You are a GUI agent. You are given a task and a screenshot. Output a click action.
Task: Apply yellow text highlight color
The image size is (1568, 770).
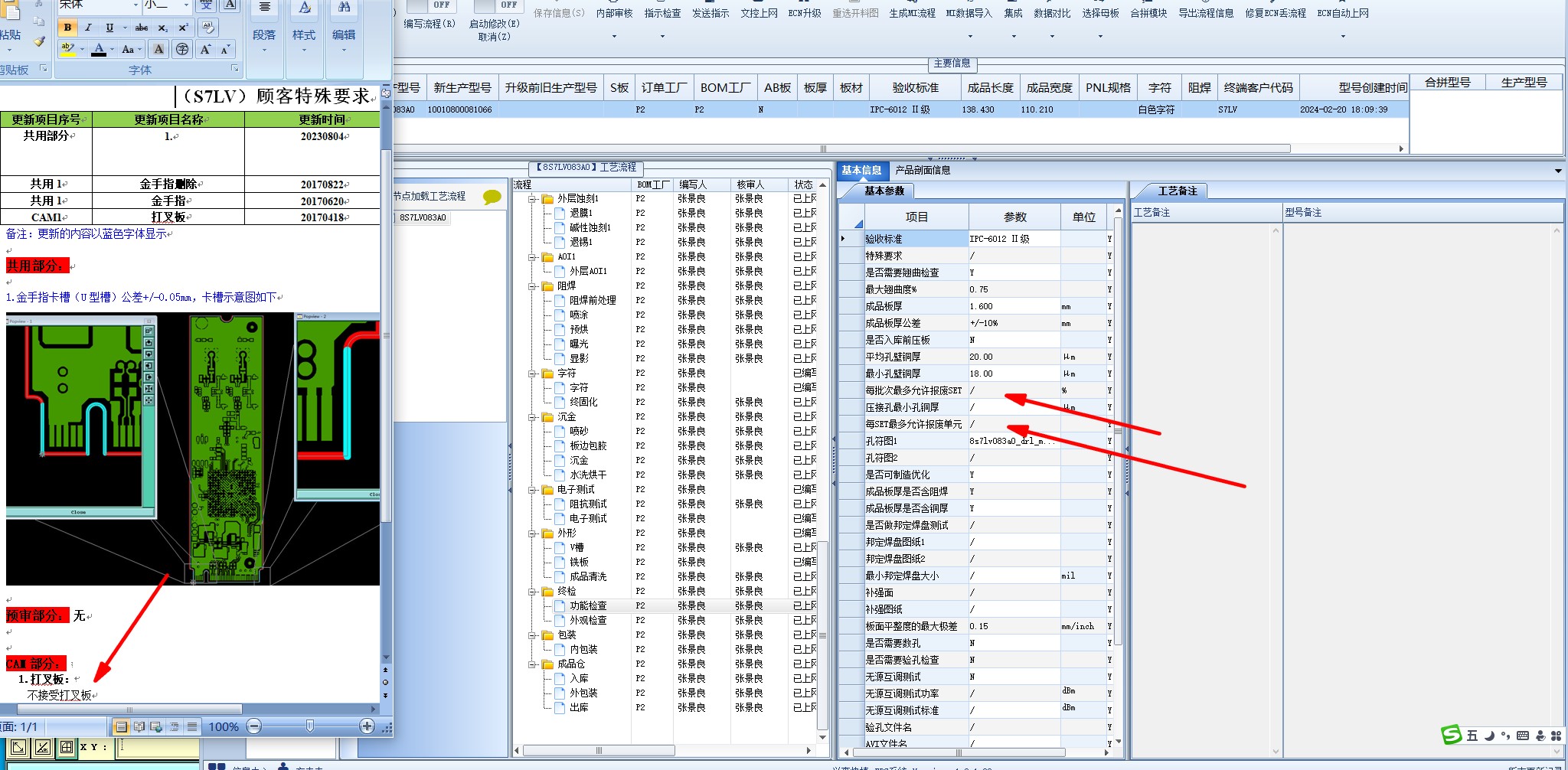pos(67,49)
